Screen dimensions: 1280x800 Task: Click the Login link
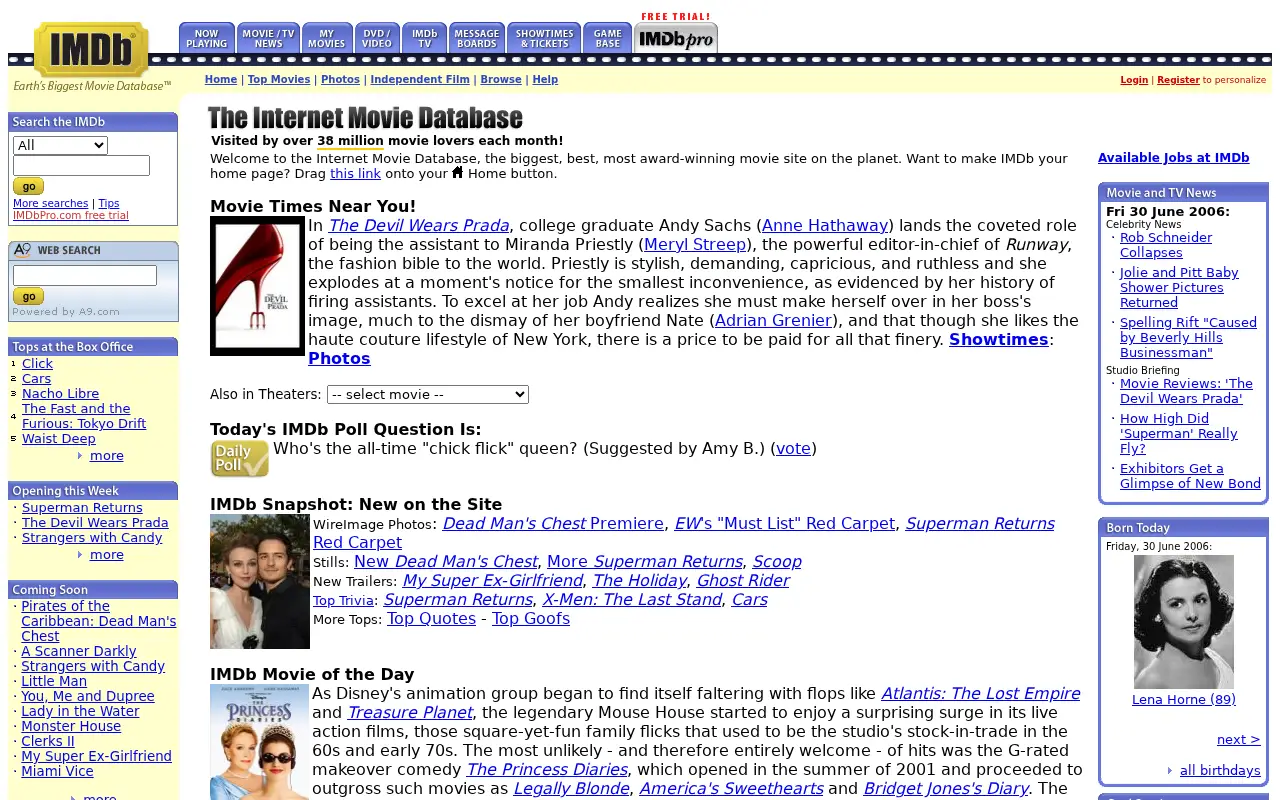(1134, 80)
